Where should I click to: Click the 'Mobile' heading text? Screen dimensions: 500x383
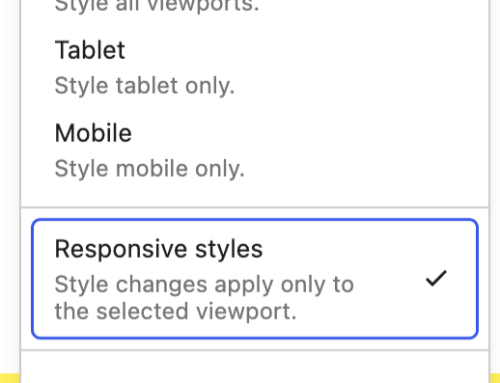(x=93, y=133)
